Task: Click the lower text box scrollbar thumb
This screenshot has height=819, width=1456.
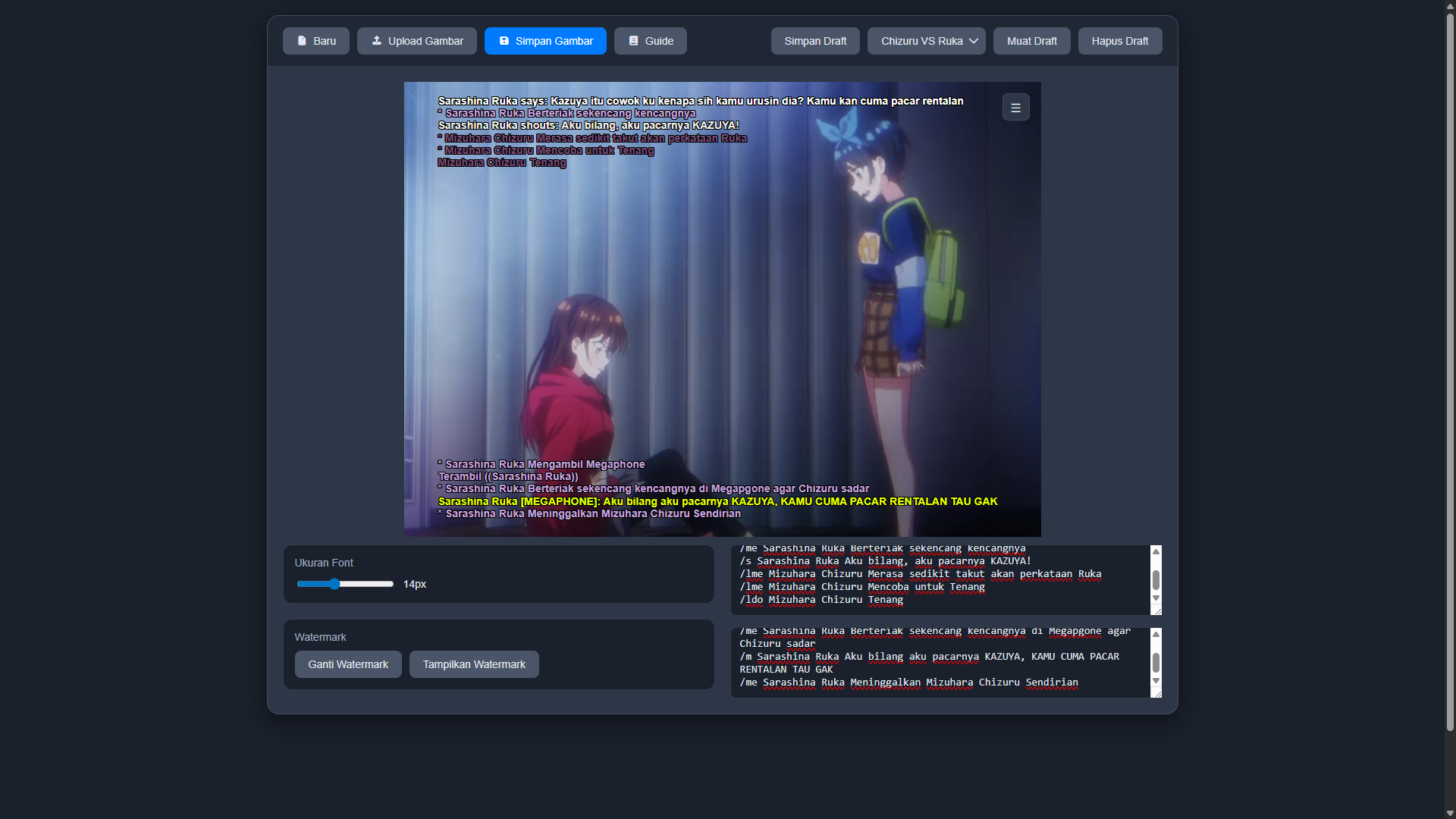Action: 1156,663
